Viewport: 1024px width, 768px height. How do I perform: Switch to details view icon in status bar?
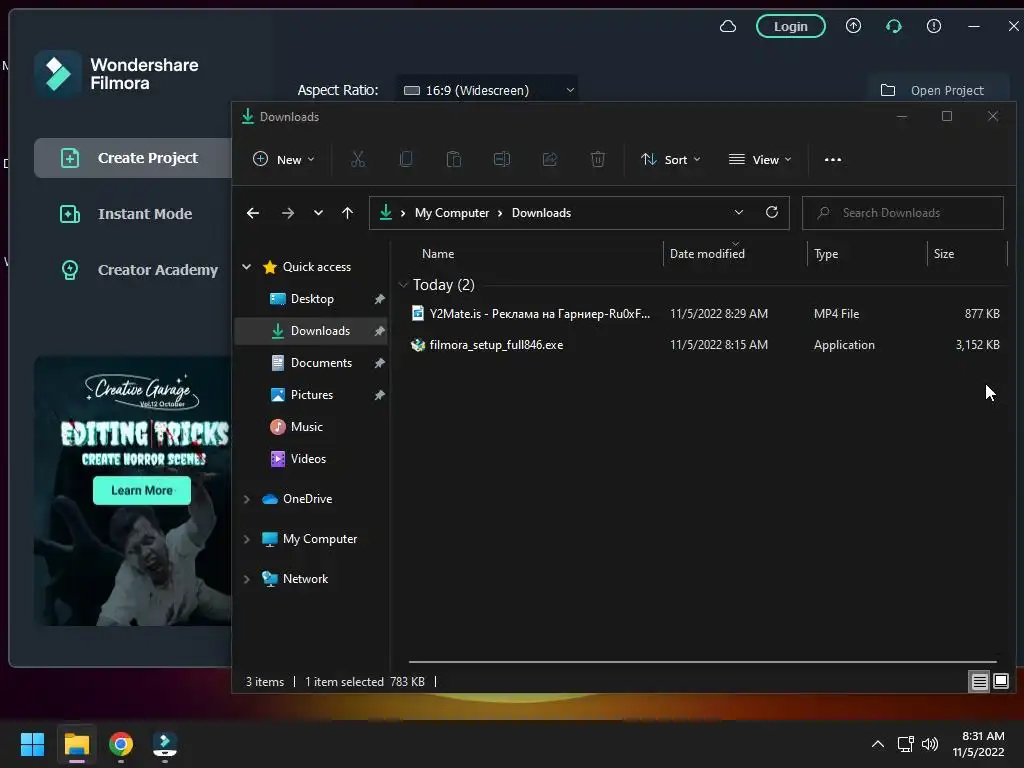pos(979,682)
